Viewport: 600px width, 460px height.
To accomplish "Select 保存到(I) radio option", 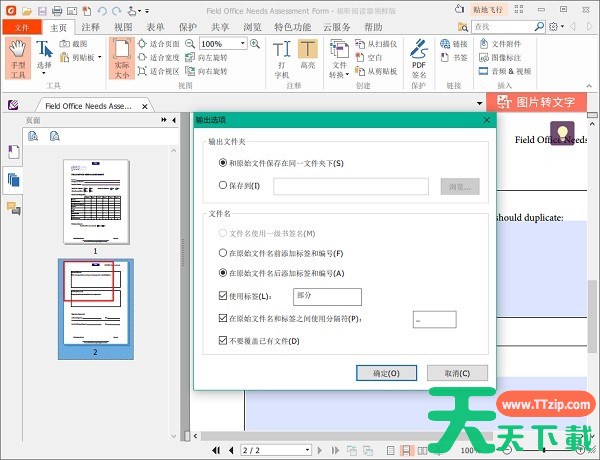I will coord(223,186).
